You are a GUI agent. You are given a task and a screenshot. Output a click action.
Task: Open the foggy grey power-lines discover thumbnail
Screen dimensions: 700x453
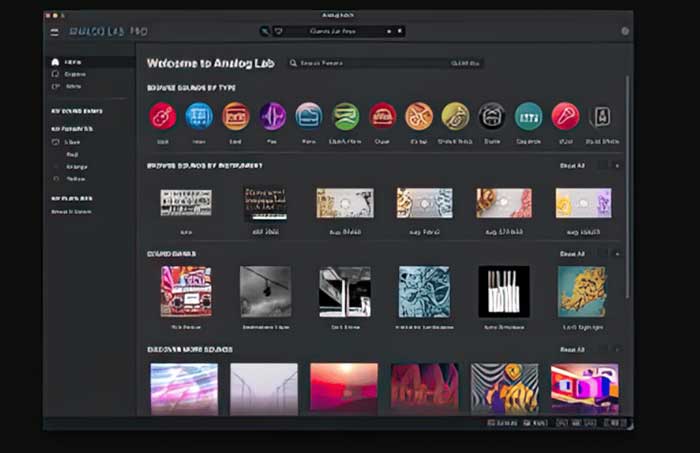click(264, 389)
